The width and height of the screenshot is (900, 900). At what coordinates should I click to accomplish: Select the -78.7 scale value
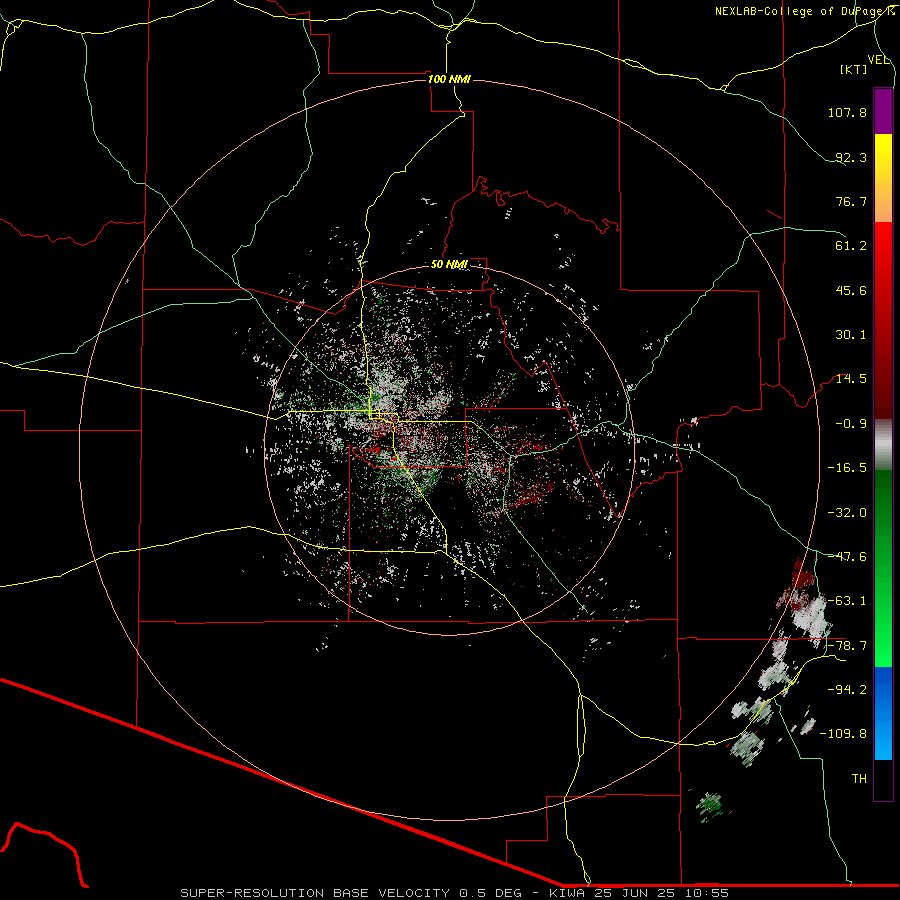pos(847,646)
